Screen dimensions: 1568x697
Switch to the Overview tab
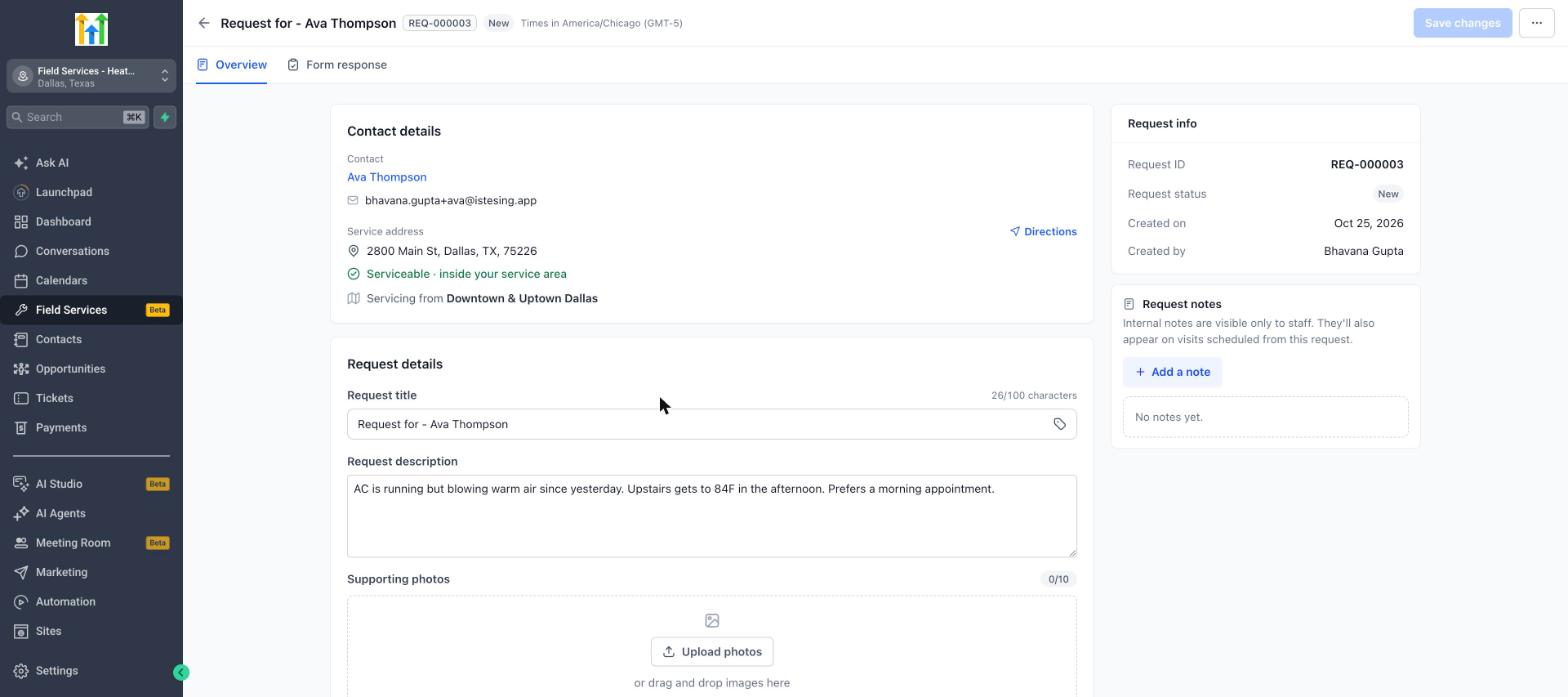coord(231,65)
